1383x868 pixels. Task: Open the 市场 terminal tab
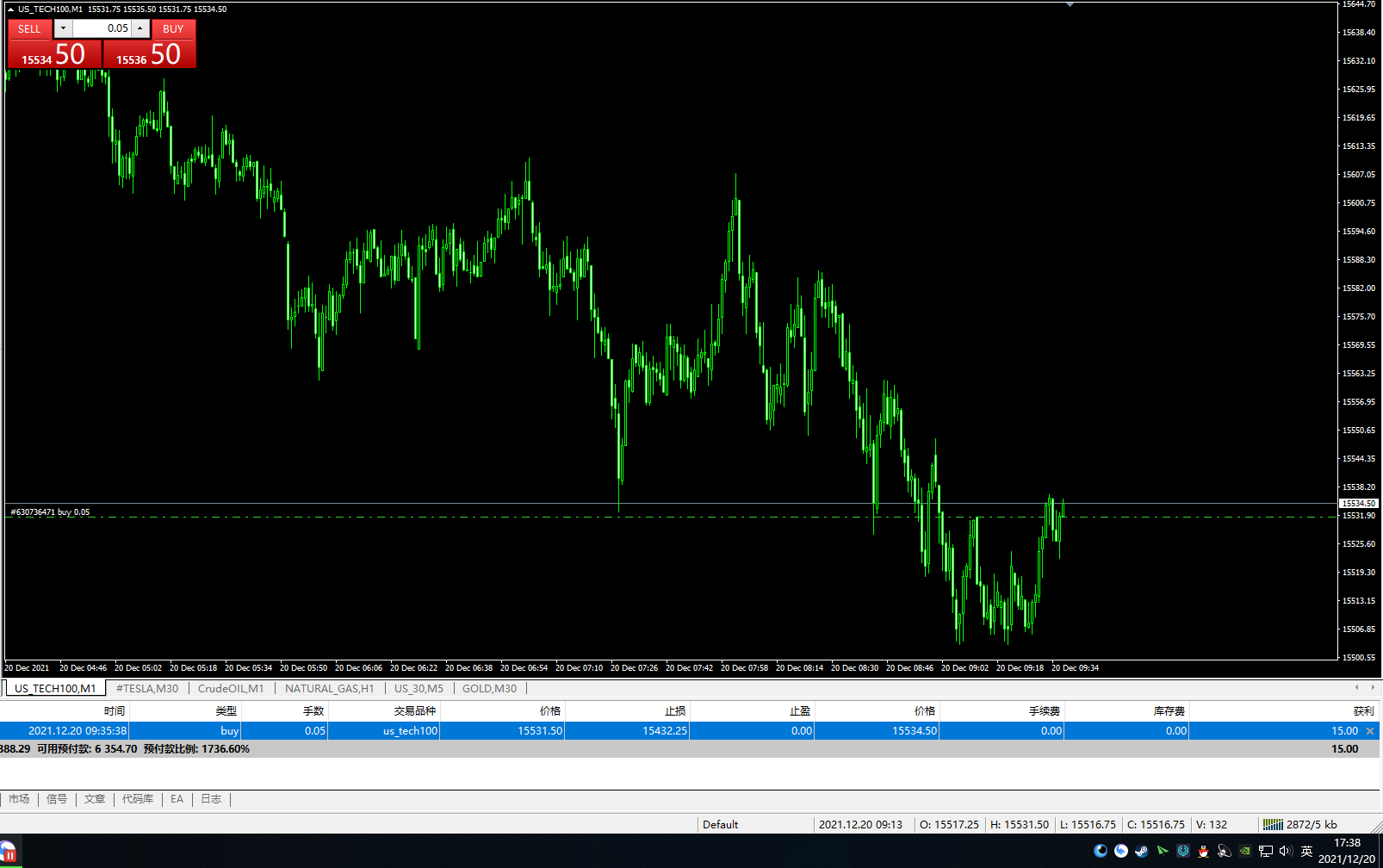pos(19,799)
